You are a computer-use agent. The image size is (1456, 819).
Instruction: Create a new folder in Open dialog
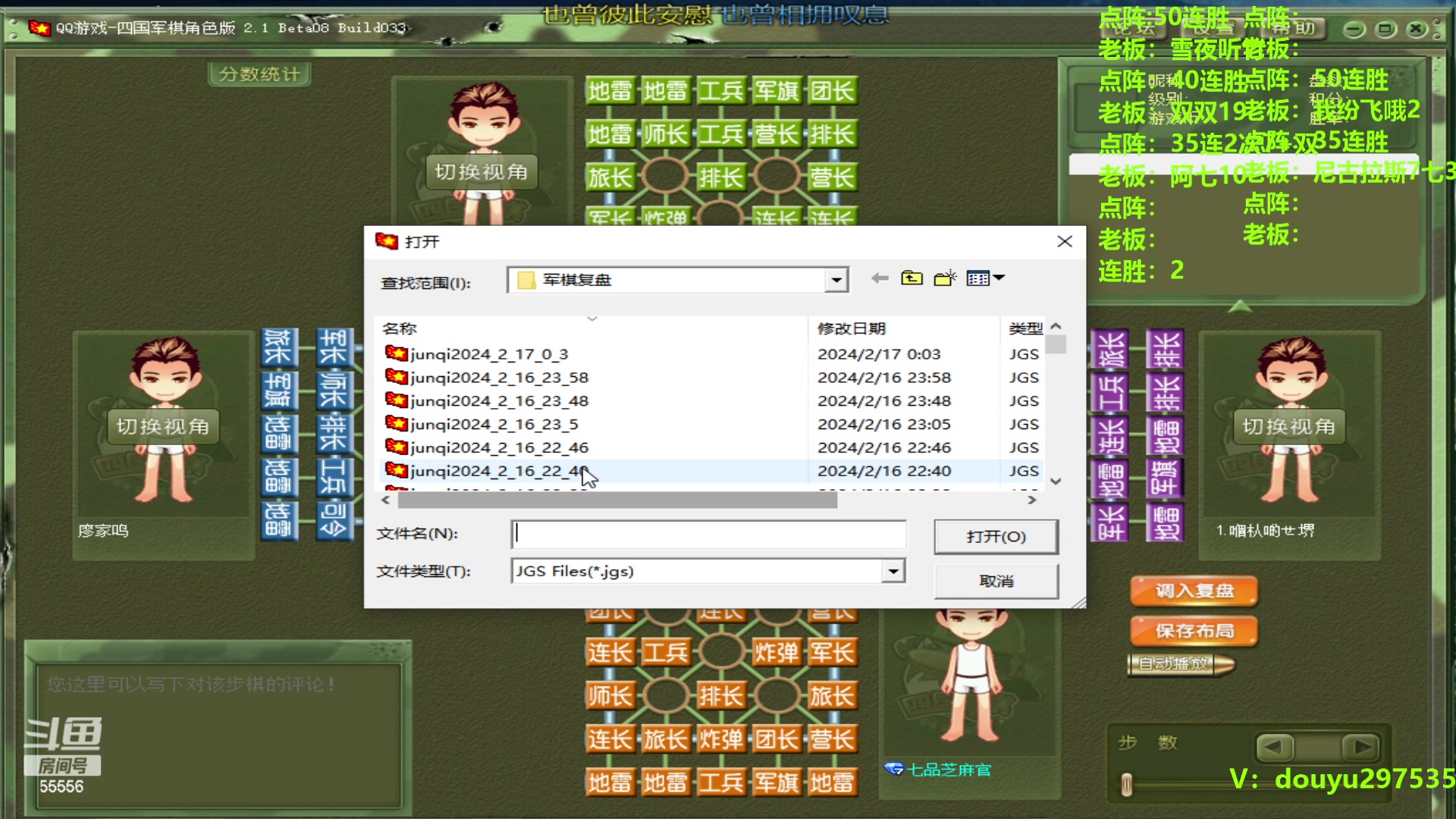945,278
